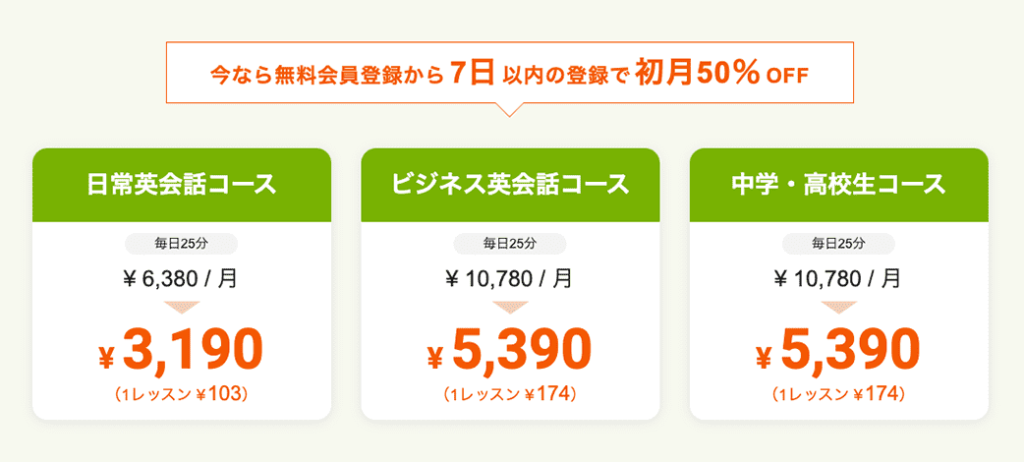Click 毎日25分 badge in 日常英会話 card
This screenshot has width=1024, height=462.
coord(182,244)
